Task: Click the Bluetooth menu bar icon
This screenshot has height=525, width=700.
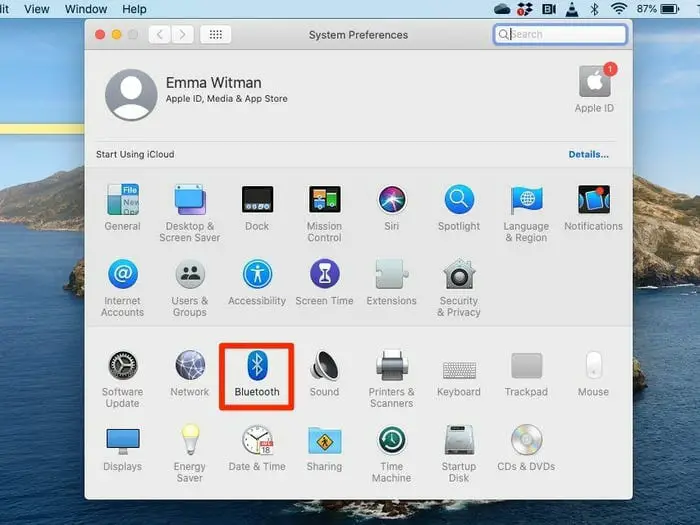Action: [x=594, y=9]
